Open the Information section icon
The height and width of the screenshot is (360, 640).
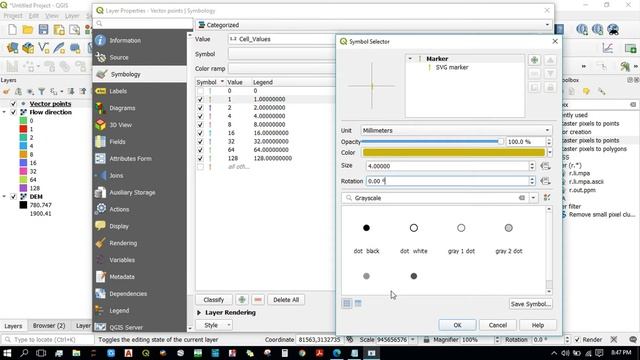pos(100,40)
